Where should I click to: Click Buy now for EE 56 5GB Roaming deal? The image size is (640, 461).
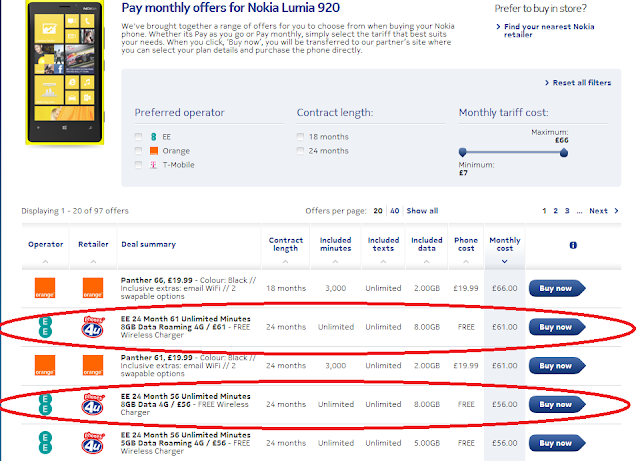coord(557,443)
